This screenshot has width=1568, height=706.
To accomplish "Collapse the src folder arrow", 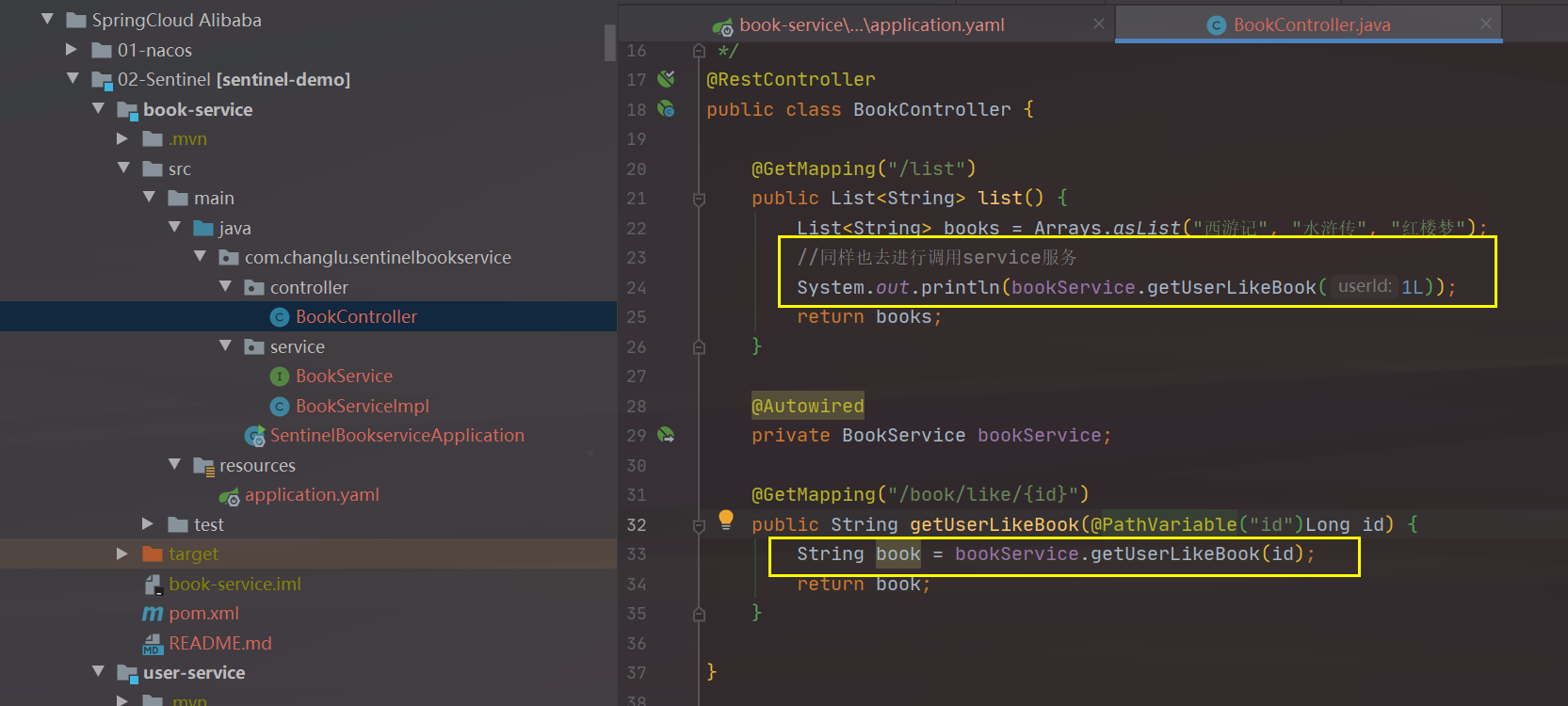I will [123, 168].
